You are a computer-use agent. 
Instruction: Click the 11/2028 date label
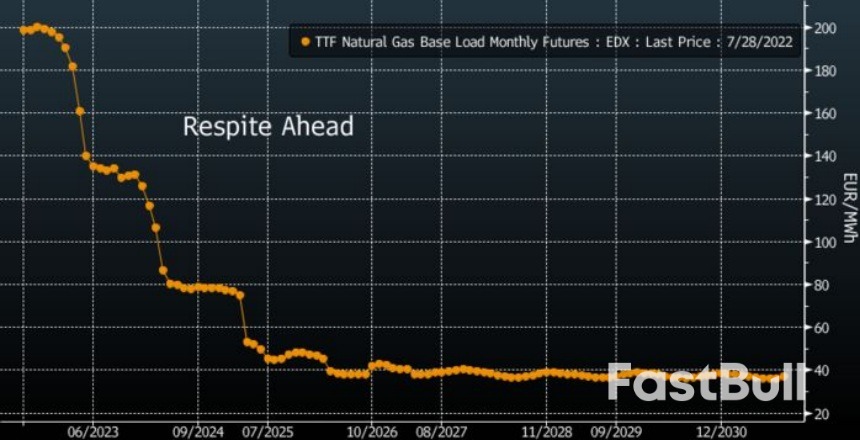click(547, 431)
